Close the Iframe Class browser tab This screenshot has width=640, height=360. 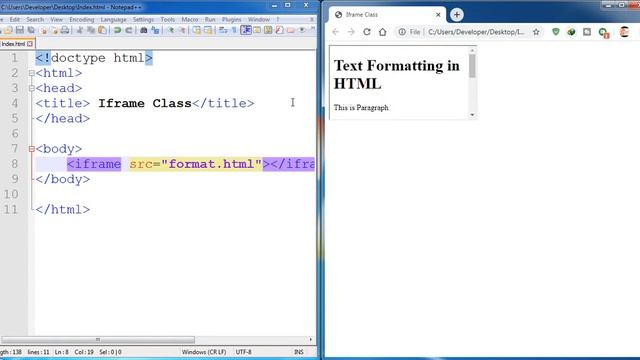pos(438,15)
